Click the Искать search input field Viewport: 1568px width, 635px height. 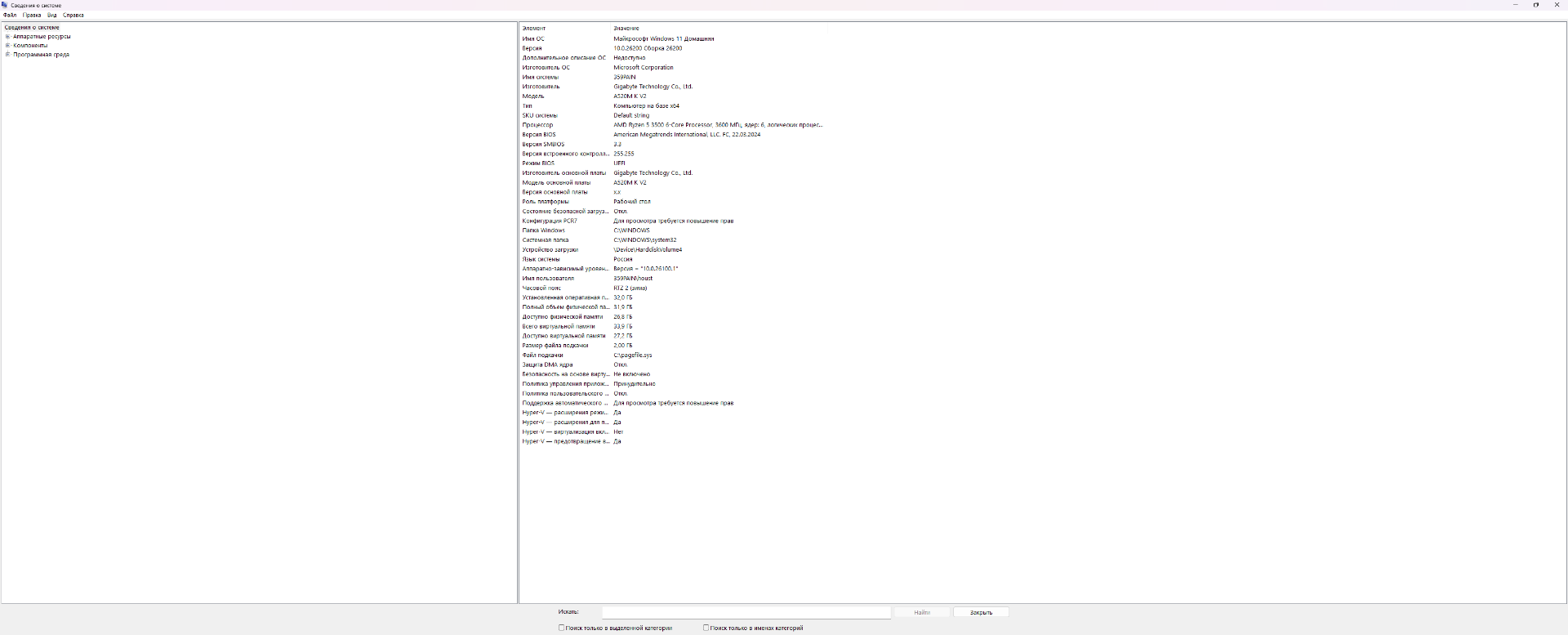746,612
